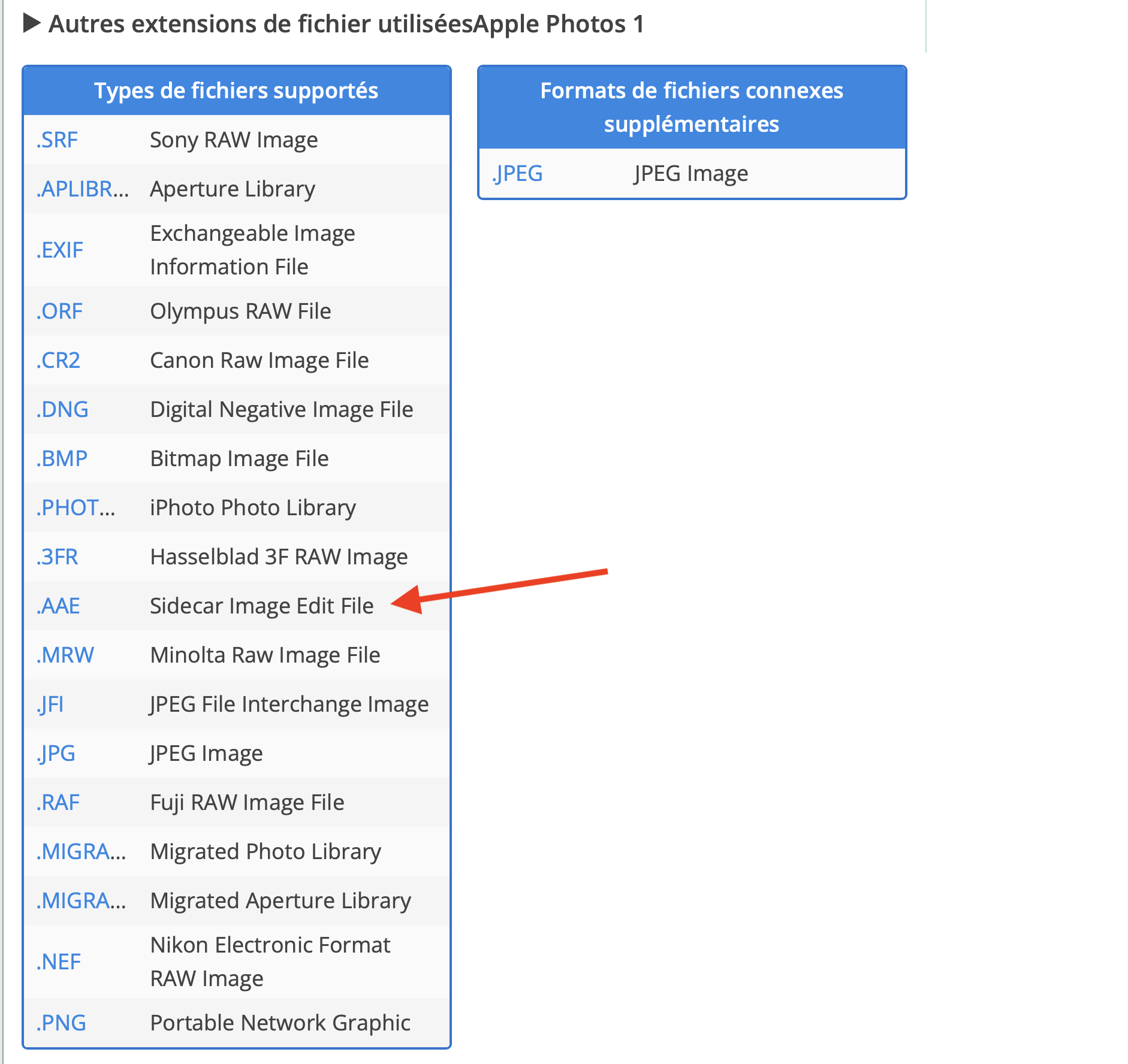Click the .APLIBR... extension link
The height and width of the screenshot is (1064, 1128).
coord(82,189)
